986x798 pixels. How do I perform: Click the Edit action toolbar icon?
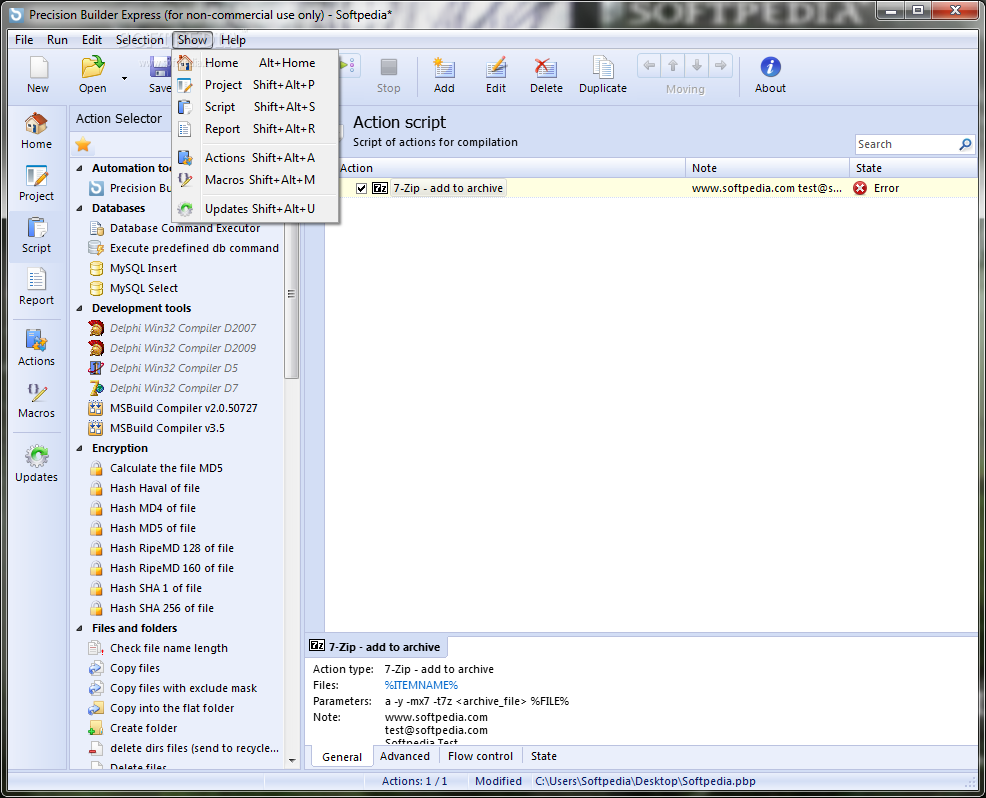(x=496, y=67)
